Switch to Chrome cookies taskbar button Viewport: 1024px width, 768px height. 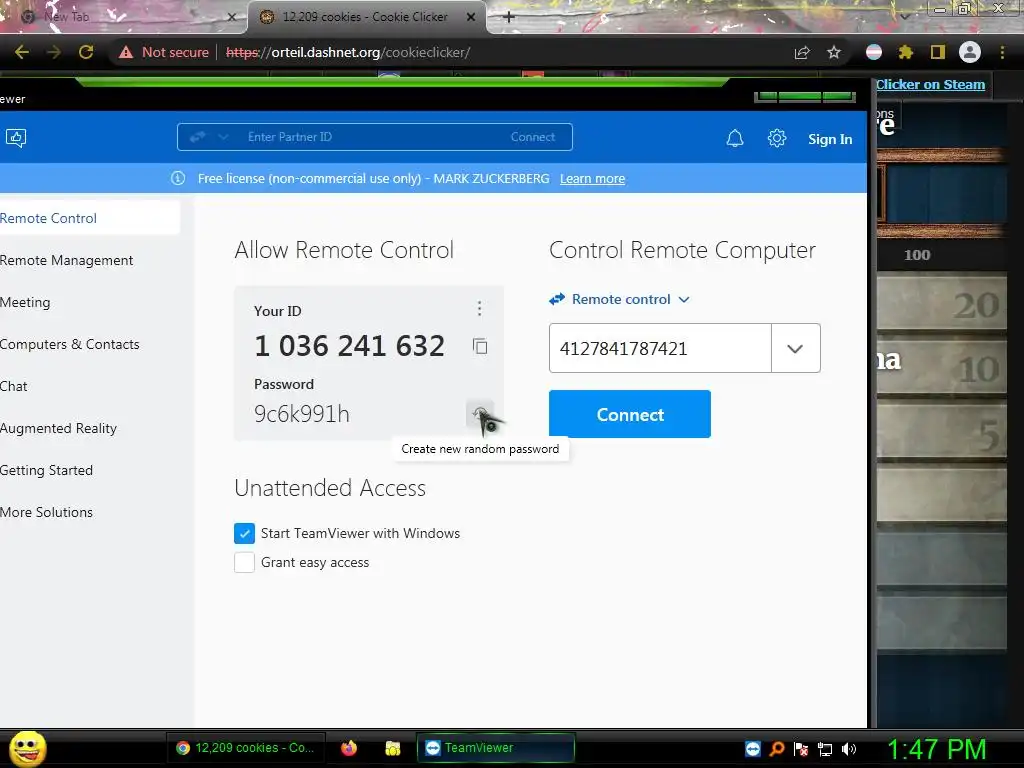246,748
